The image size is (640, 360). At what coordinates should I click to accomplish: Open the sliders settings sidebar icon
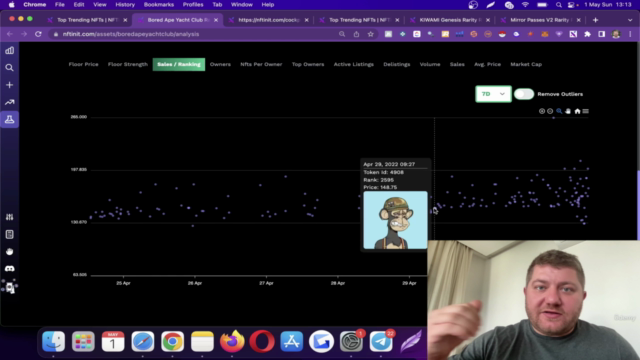point(9,217)
